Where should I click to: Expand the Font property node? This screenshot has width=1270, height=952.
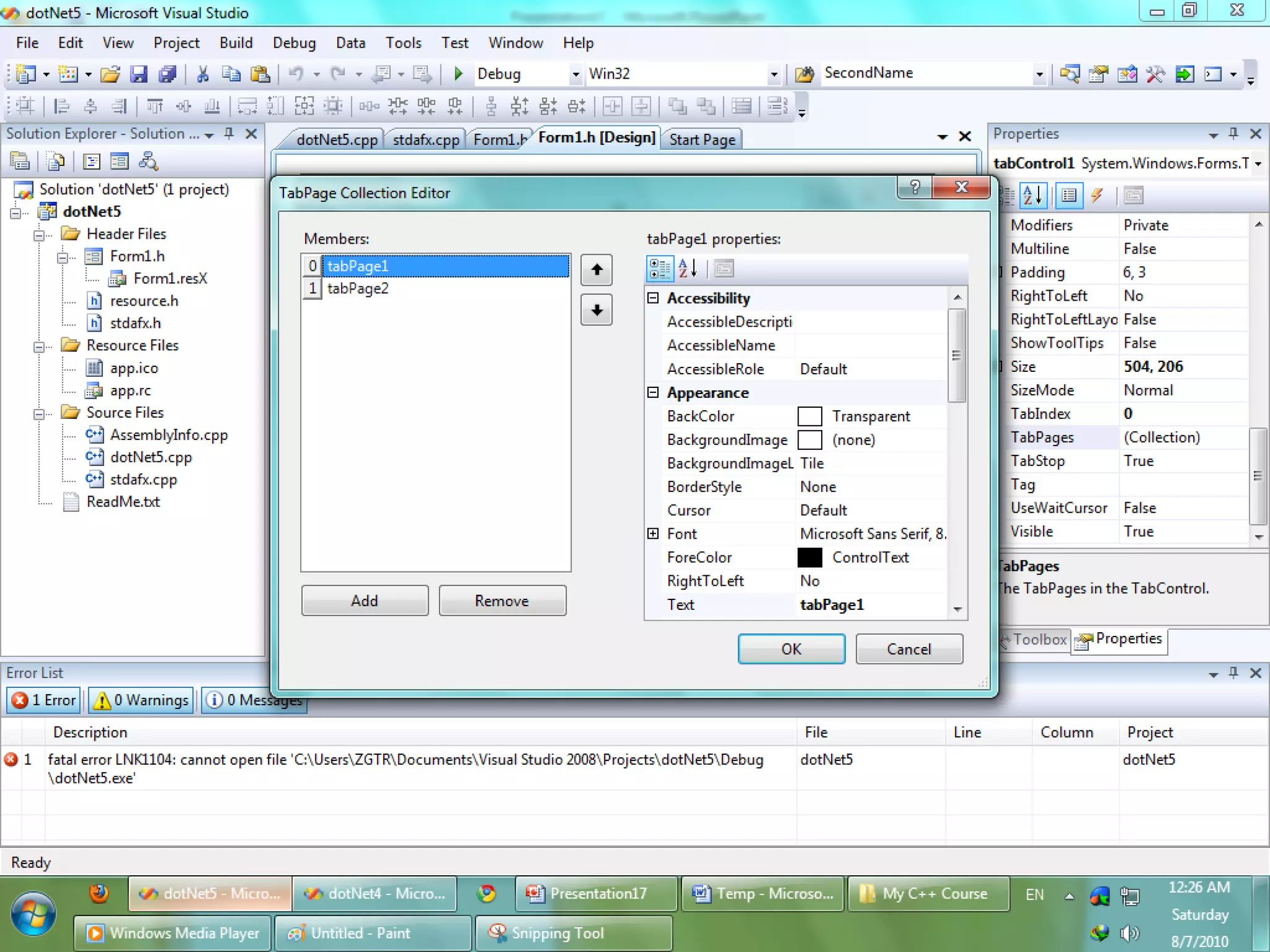pos(653,534)
